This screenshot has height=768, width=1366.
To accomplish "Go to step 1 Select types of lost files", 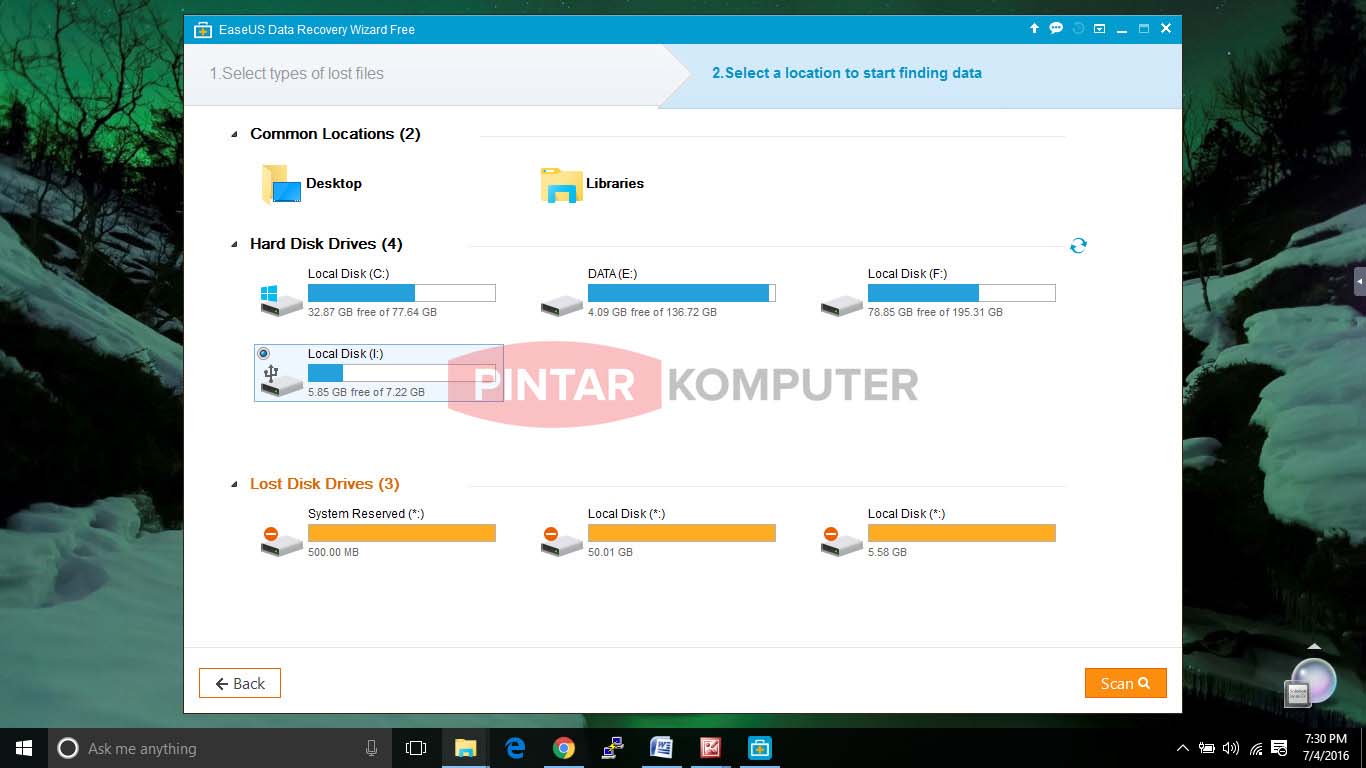I will click(296, 73).
